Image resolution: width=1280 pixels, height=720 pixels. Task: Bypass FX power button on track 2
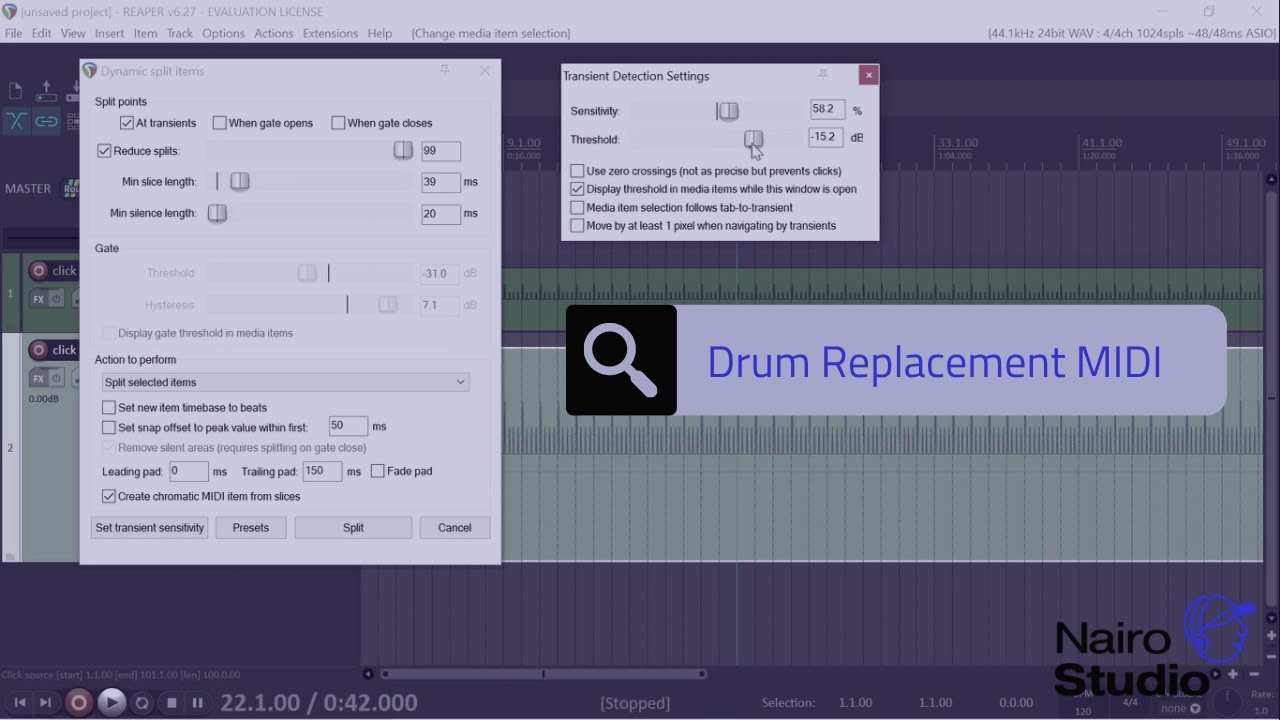tap(57, 378)
